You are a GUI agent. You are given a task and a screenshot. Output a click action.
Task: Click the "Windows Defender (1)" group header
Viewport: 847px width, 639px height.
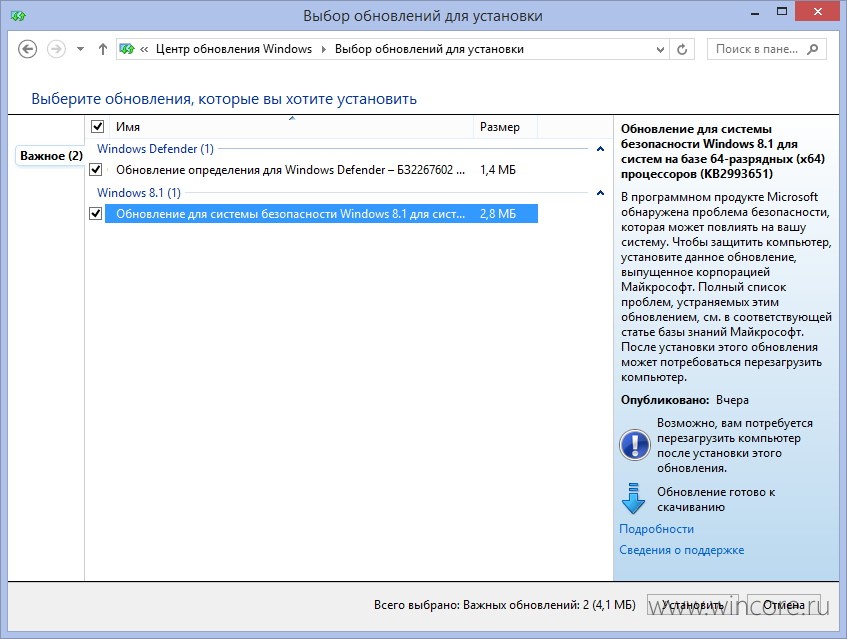click(x=156, y=149)
